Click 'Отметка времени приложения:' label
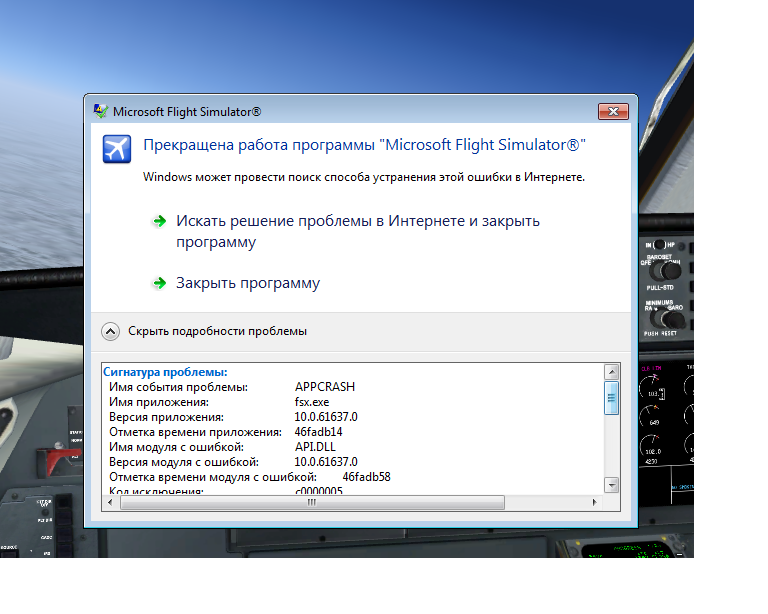Viewport: 768px width, 614px height. click(x=195, y=432)
